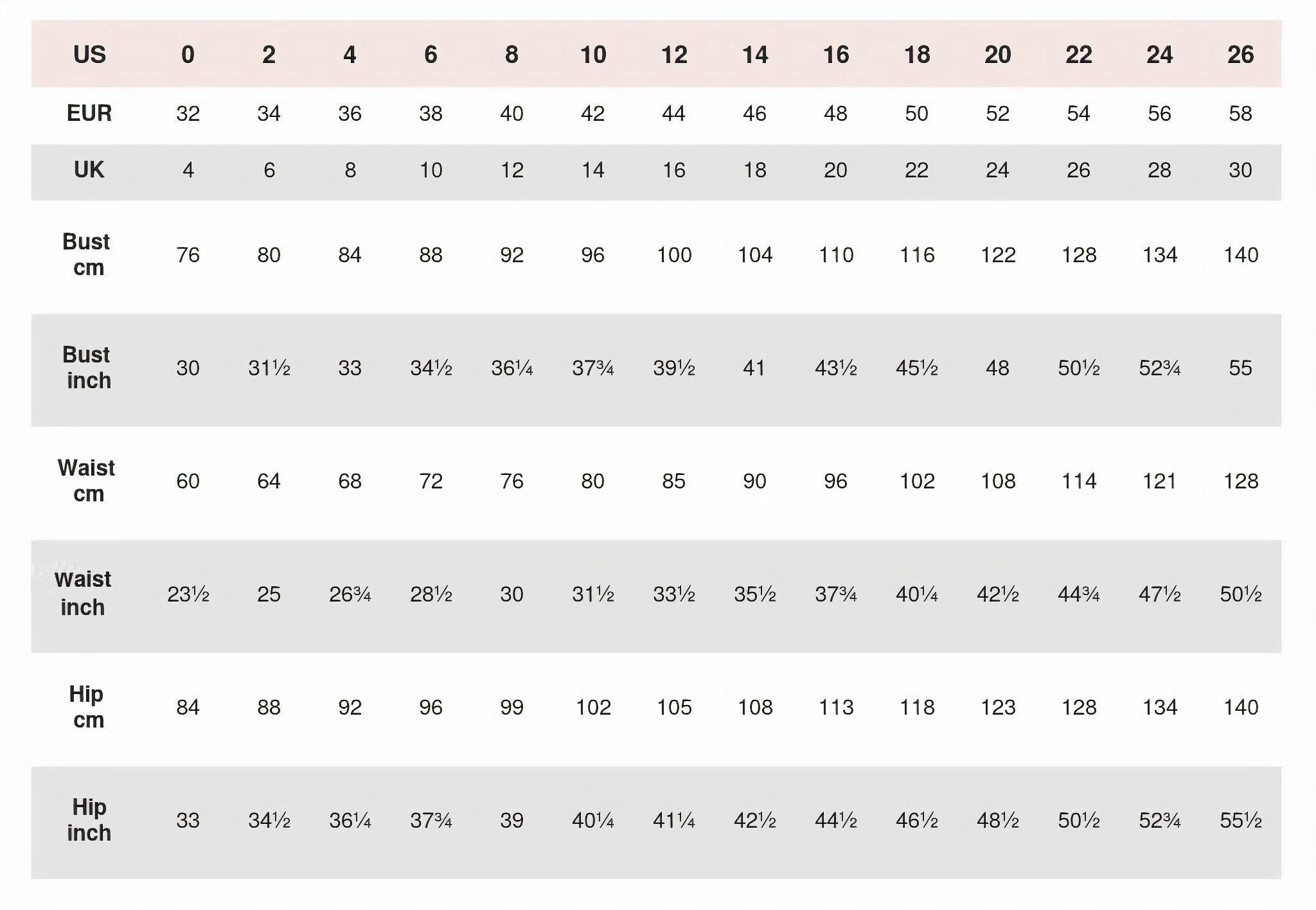Select the 36¼ Bust inch value

(x=511, y=368)
